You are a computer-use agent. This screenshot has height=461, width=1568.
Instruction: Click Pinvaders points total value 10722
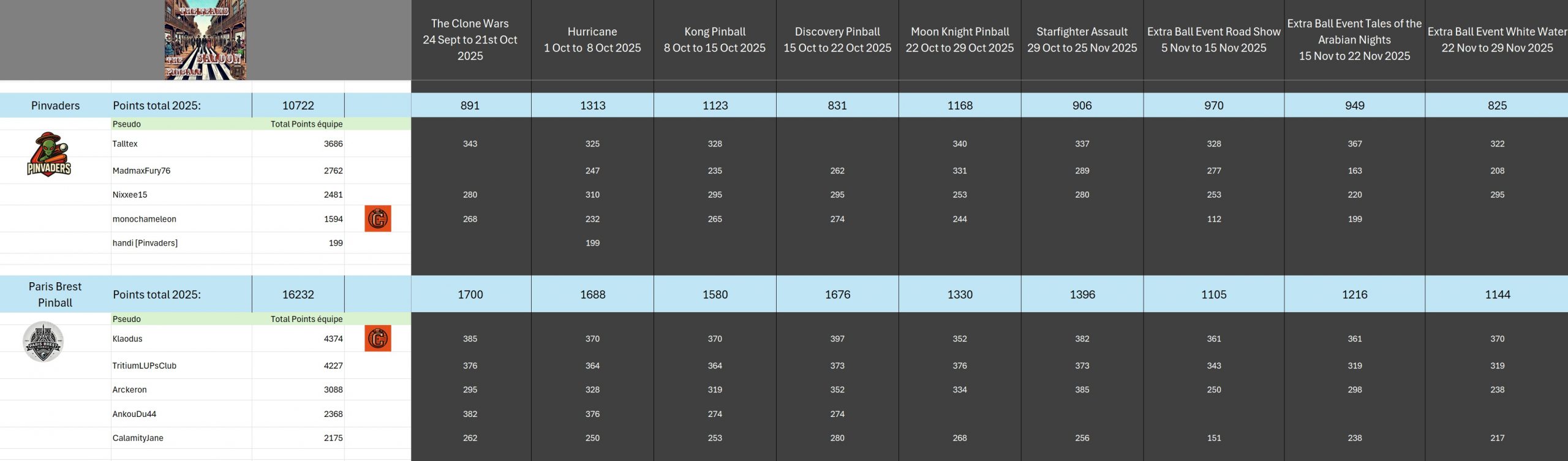coord(298,105)
